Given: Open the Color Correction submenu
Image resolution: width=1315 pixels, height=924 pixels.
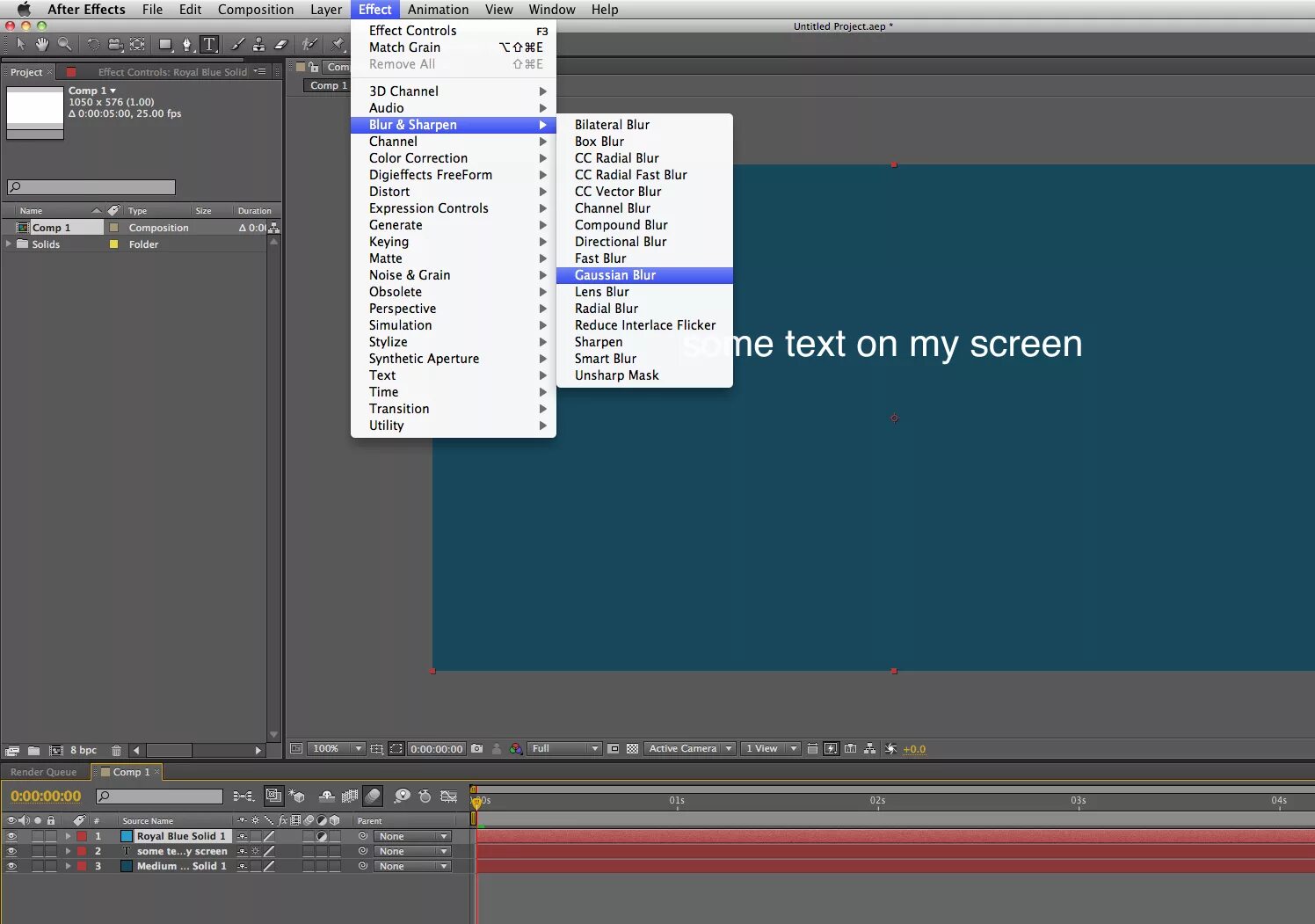Looking at the screenshot, I should (x=454, y=158).
